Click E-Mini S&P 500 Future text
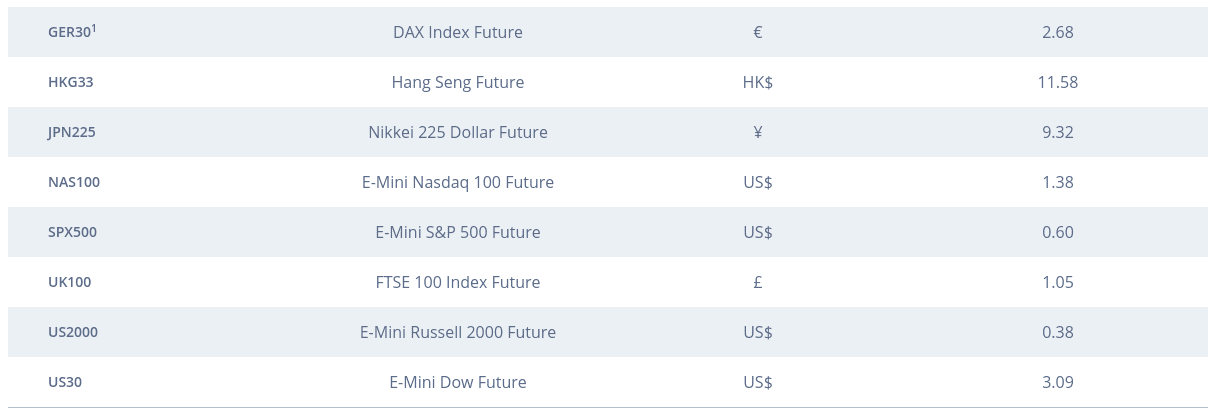 point(458,232)
